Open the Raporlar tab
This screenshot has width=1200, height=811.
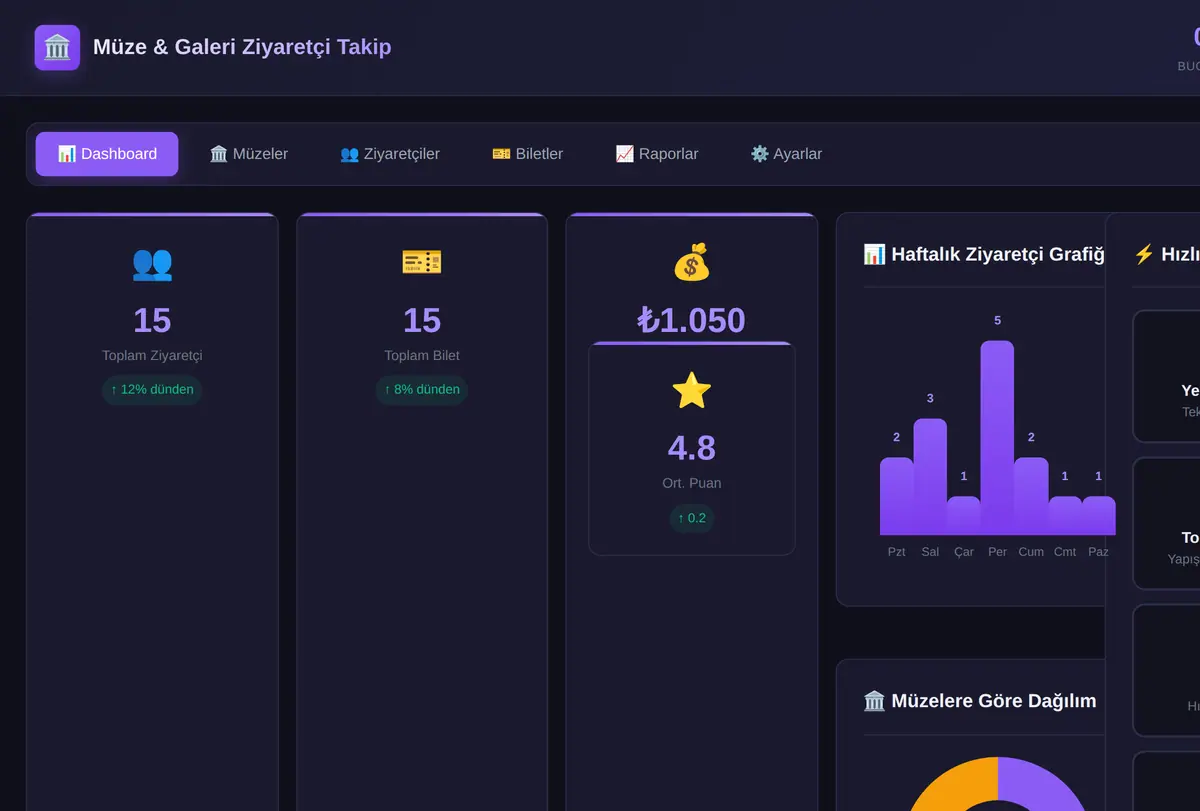pyautogui.click(x=657, y=154)
